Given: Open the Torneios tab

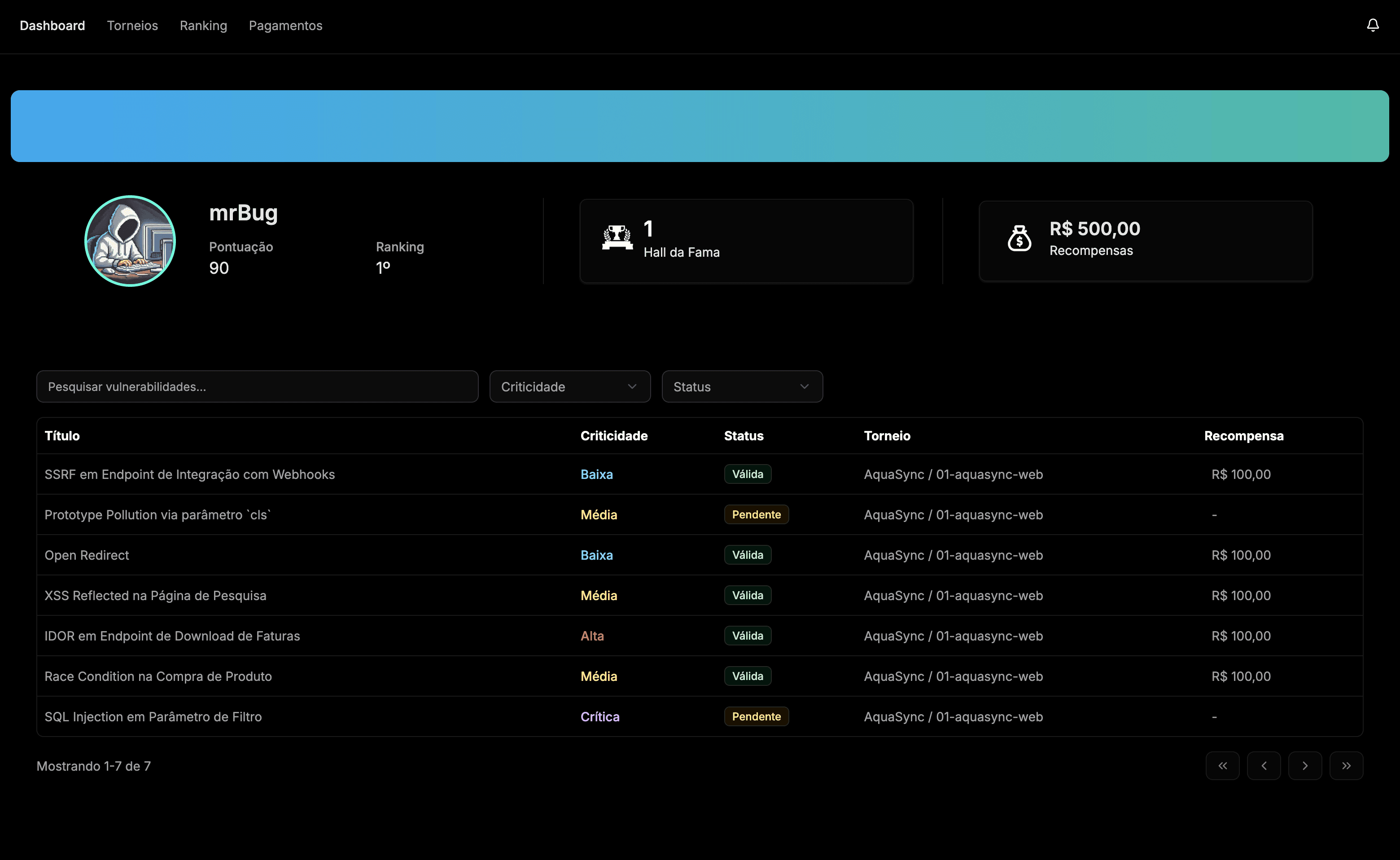Looking at the screenshot, I should 132,26.
